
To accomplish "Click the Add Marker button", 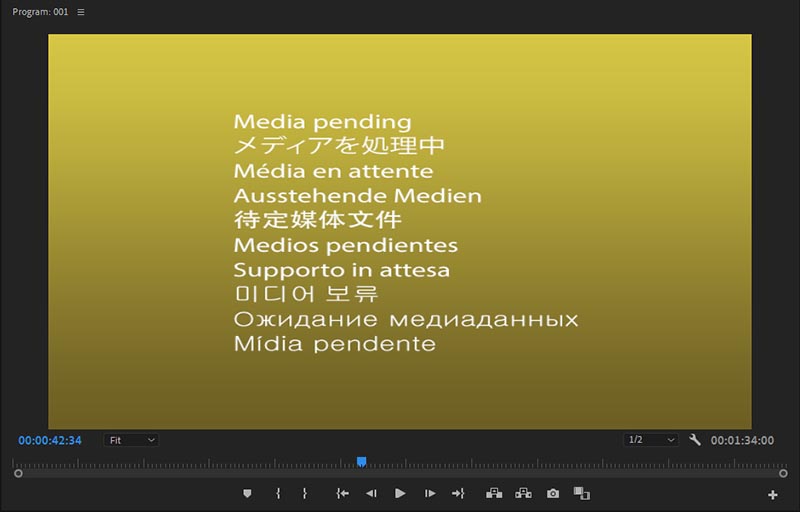I will pyautogui.click(x=247, y=493).
